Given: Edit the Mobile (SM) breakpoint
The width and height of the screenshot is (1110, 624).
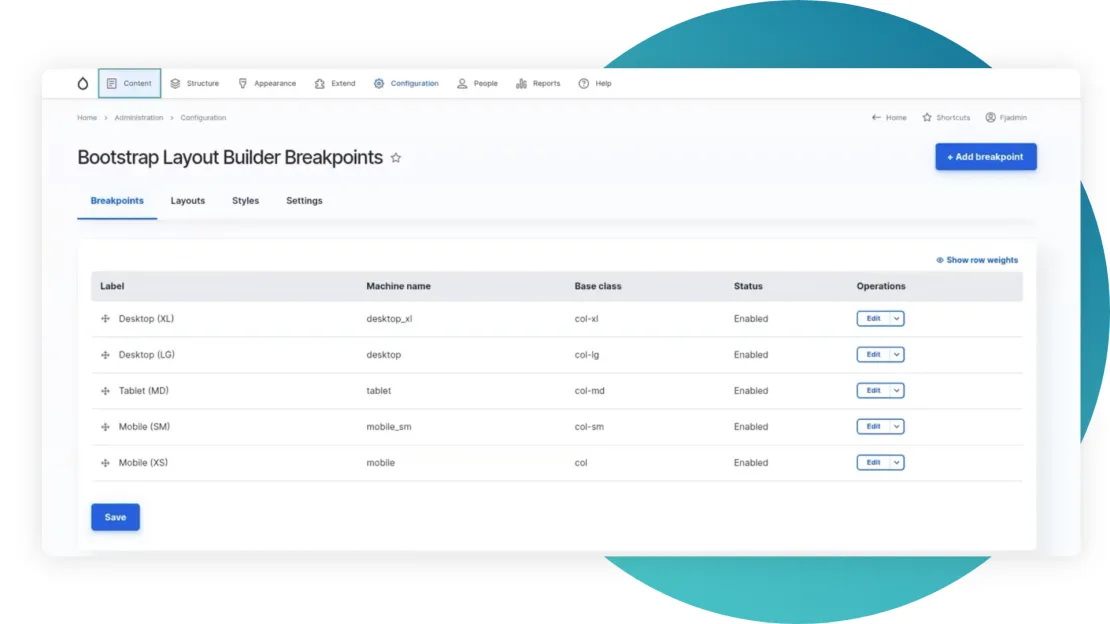Looking at the screenshot, I should pos(874,426).
